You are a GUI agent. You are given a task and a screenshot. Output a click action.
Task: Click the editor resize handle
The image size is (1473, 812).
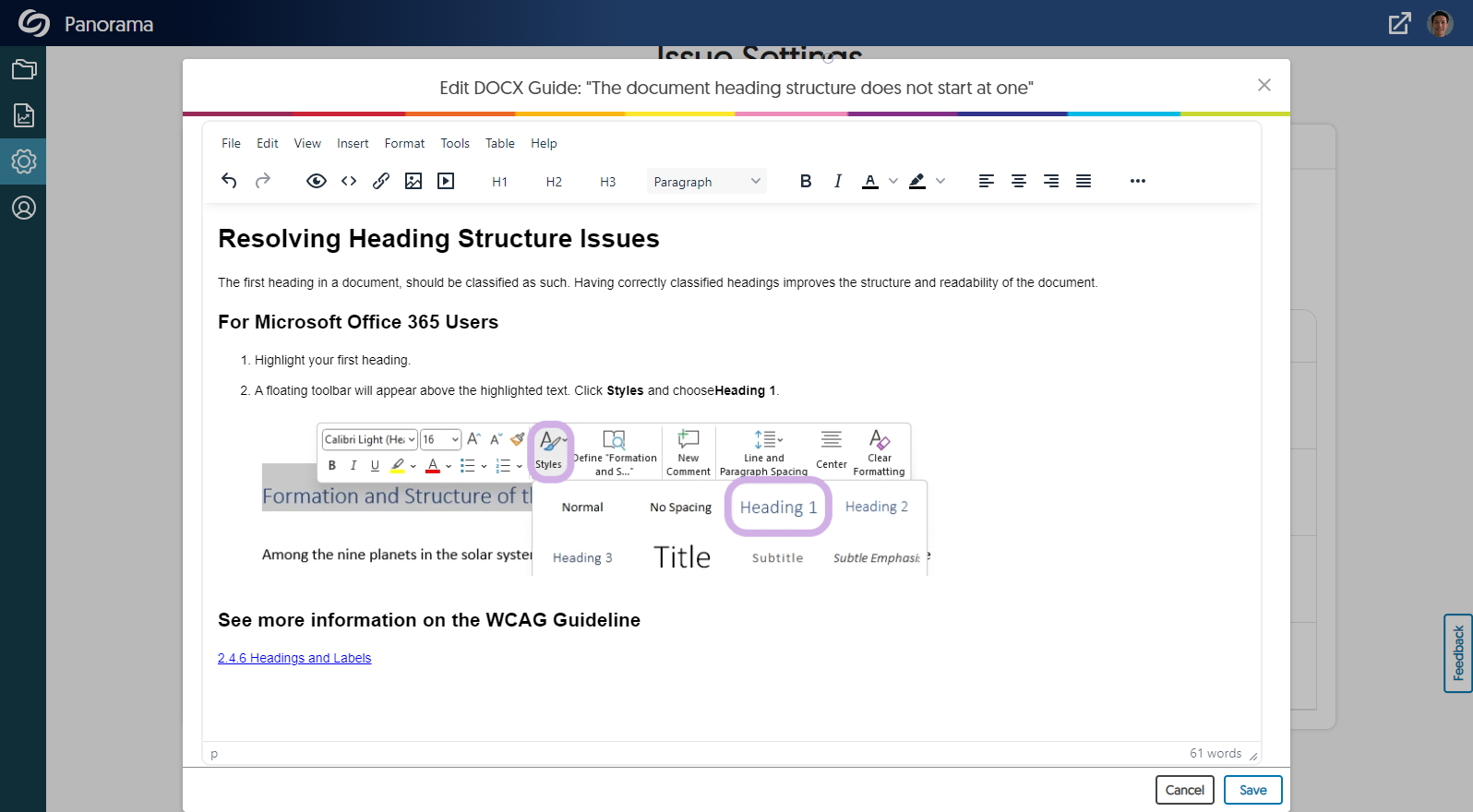[x=1253, y=756]
